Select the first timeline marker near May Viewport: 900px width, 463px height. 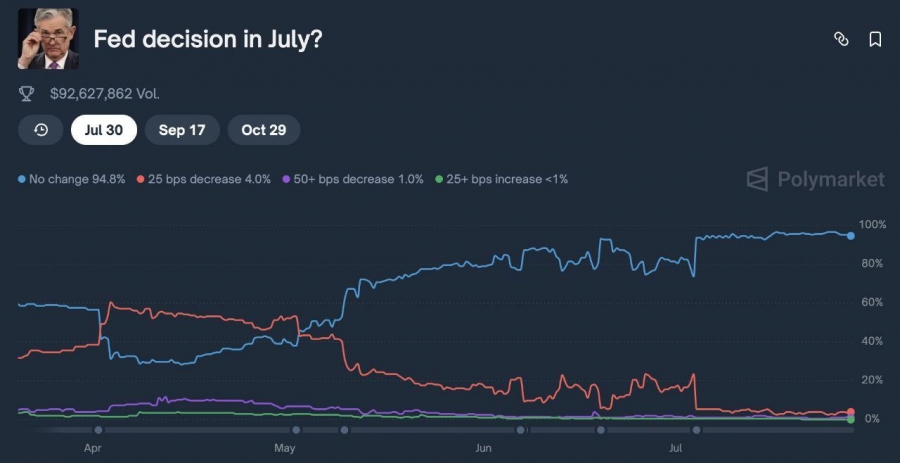click(x=296, y=430)
